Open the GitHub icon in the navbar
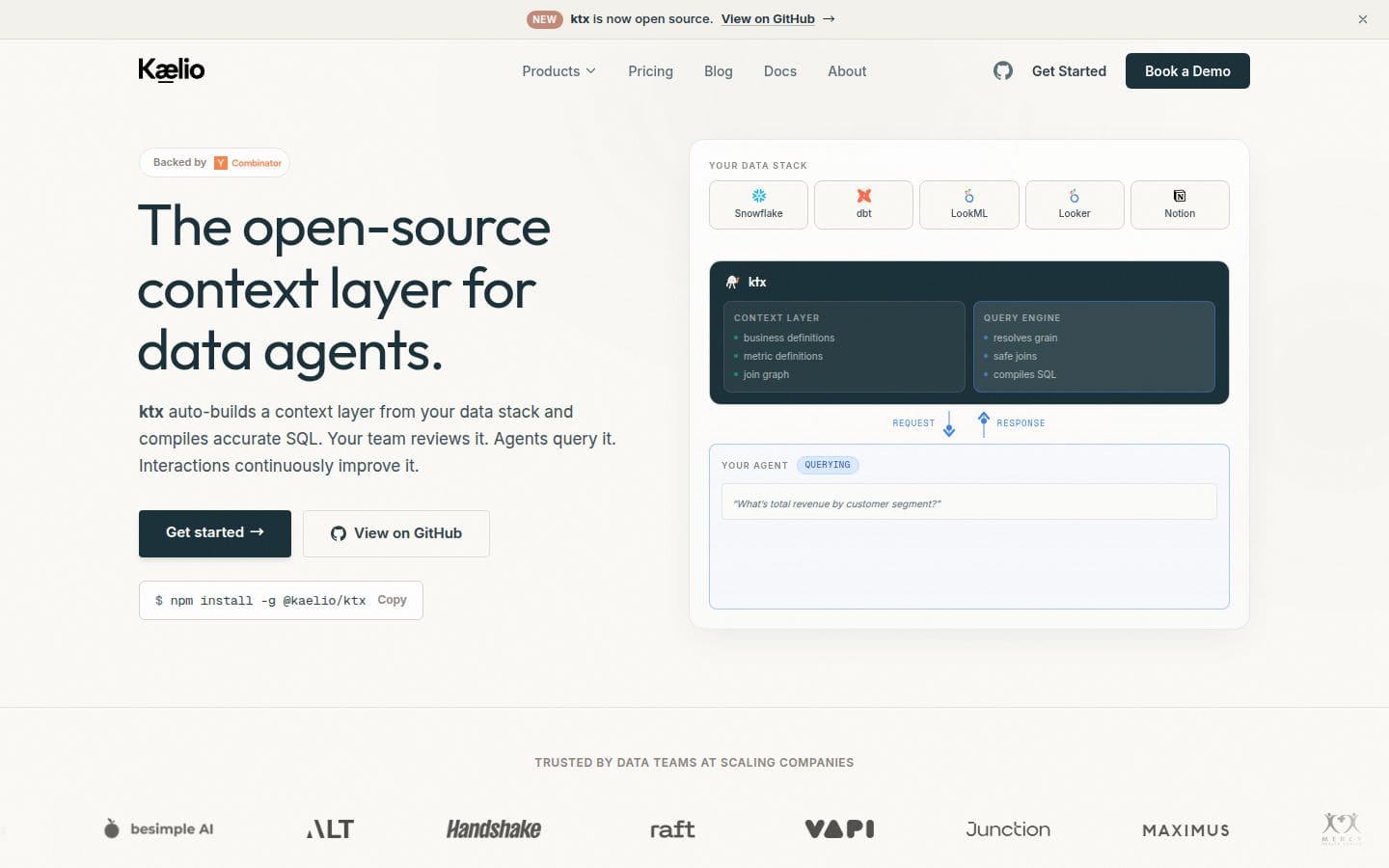 (1003, 70)
